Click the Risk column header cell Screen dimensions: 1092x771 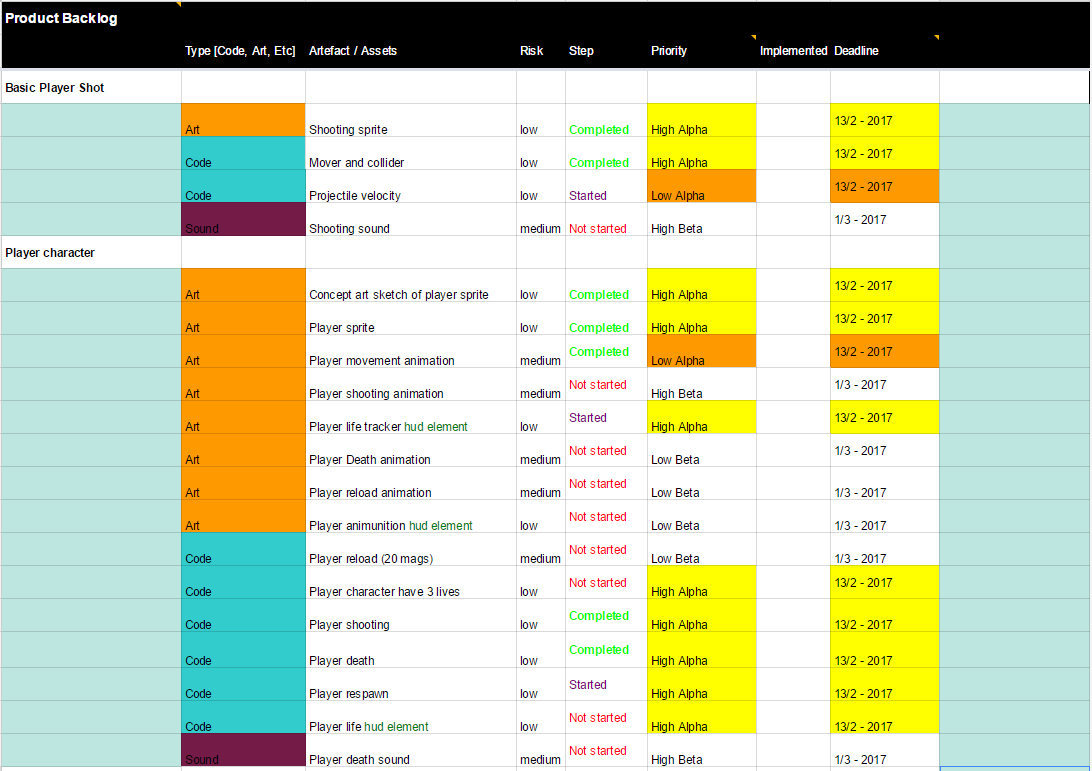[540, 51]
